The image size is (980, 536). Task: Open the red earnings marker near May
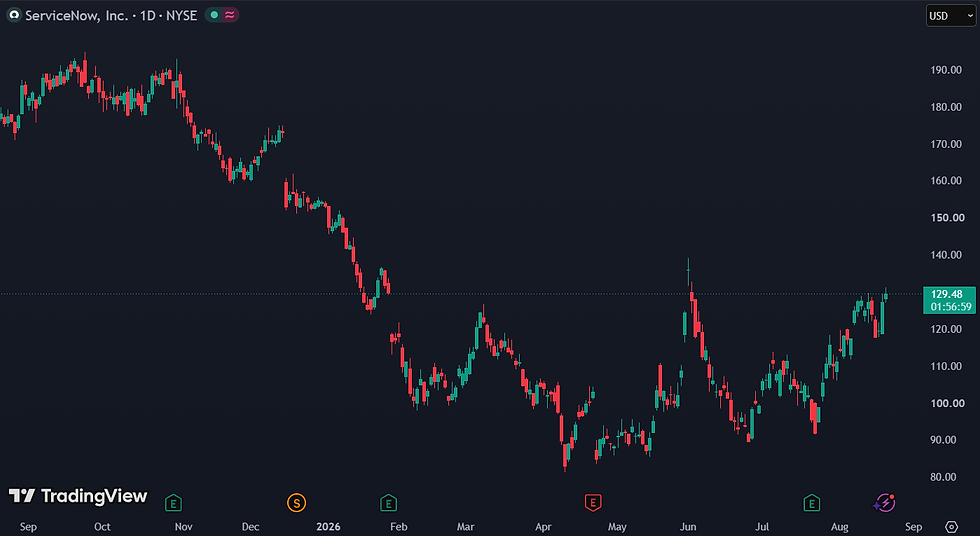tap(592, 502)
